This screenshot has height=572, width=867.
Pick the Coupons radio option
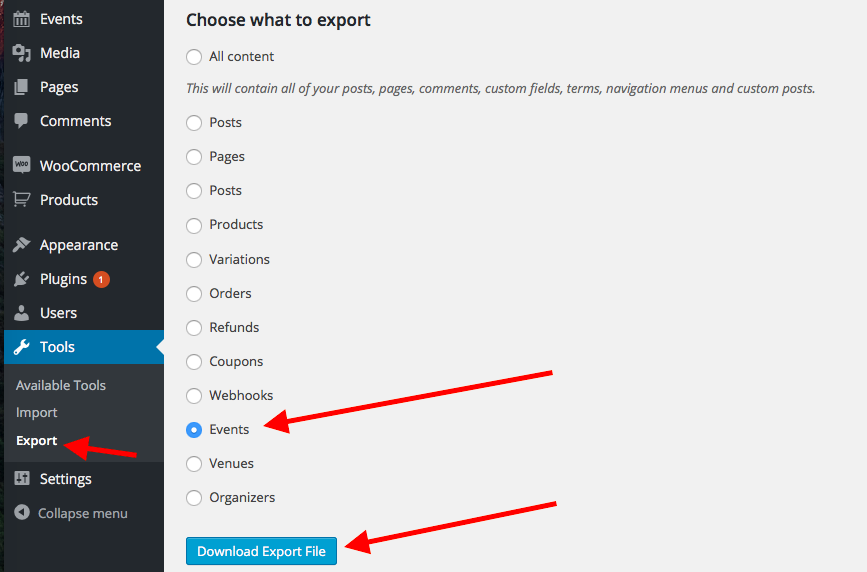tap(194, 362)
